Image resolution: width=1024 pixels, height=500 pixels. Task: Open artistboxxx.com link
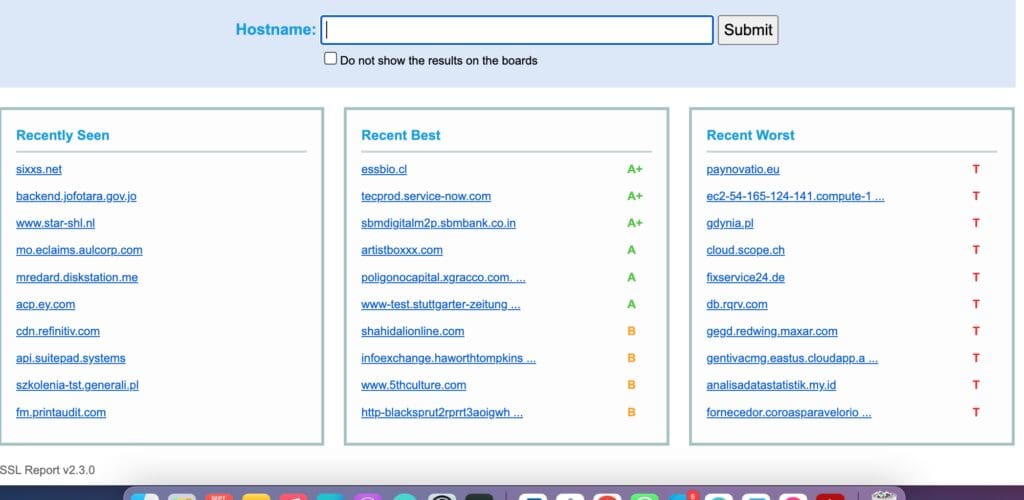pos(402,250)
